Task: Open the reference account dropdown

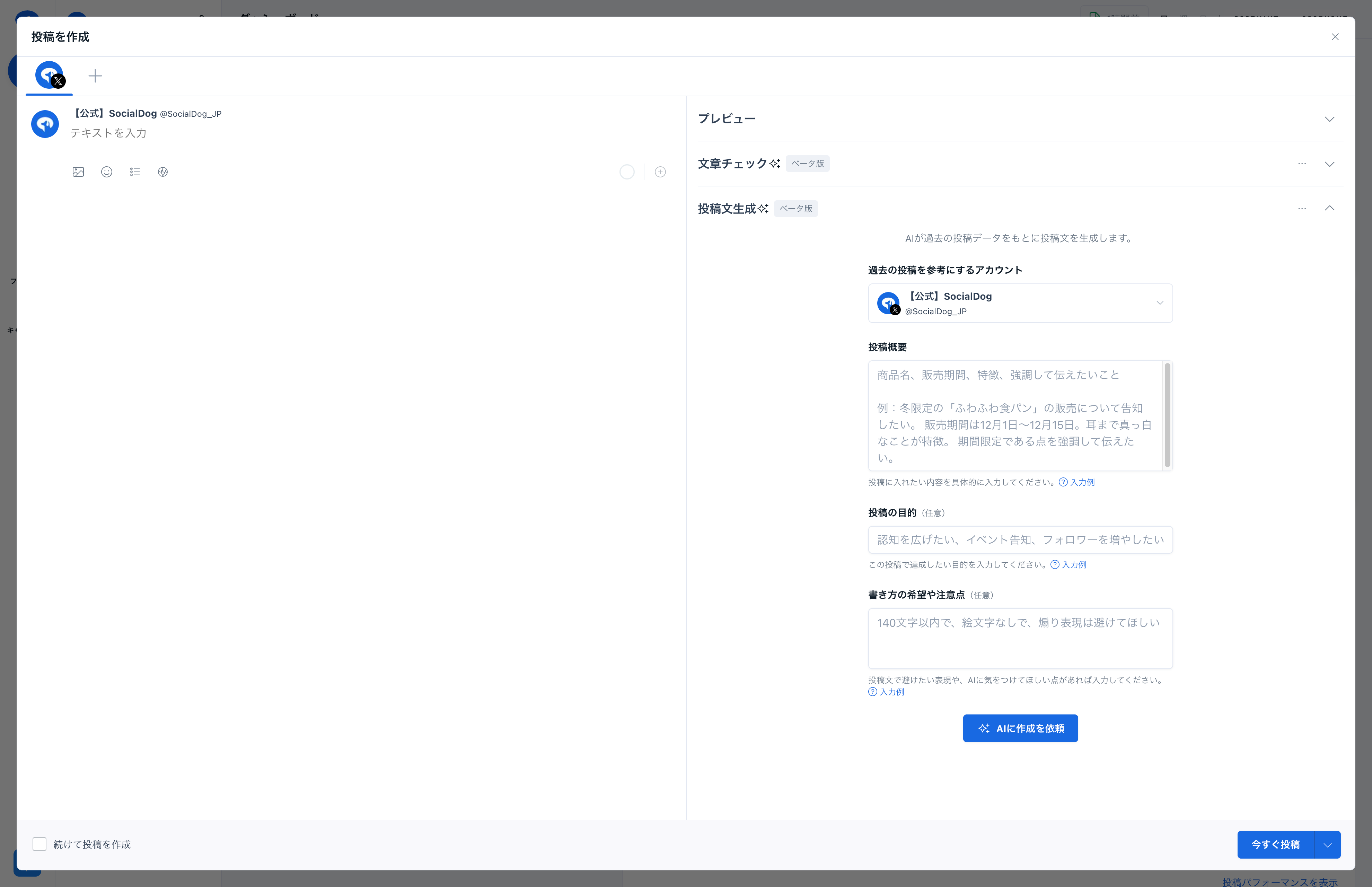Action: [1020, 303]
